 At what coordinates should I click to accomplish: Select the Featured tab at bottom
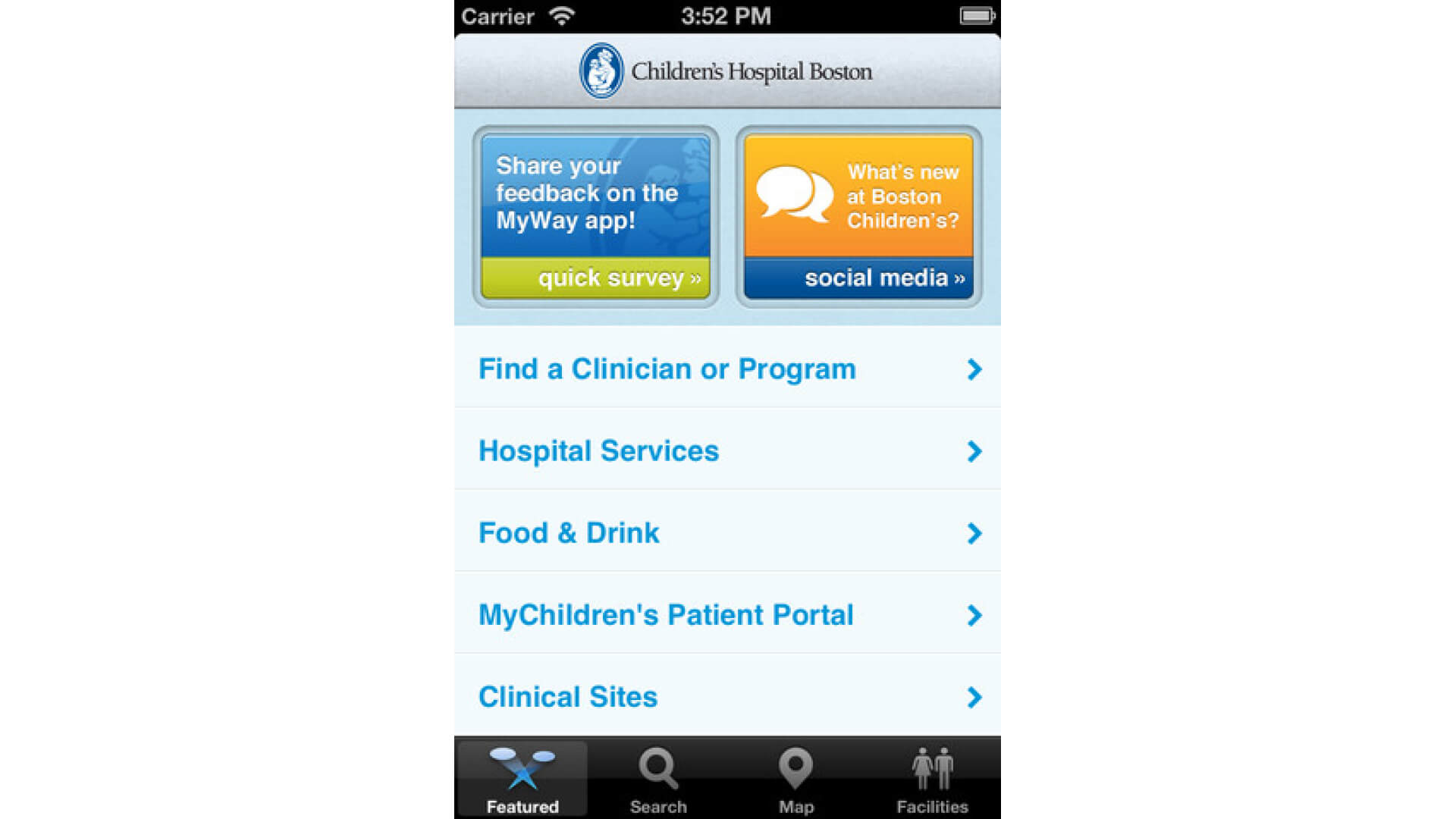(523, 779)
